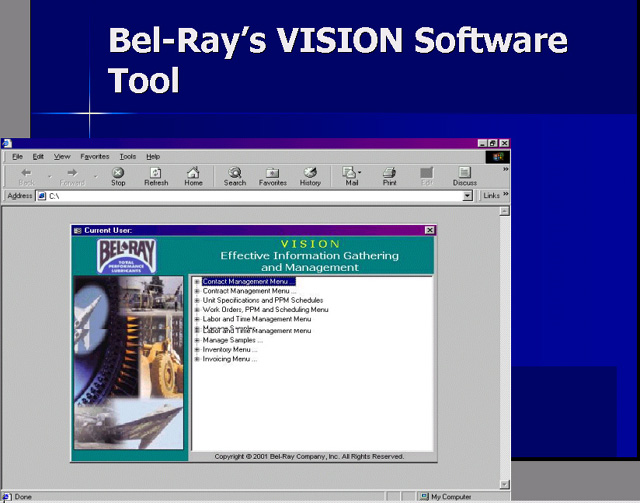Open the Tools menu
The width and height of the screenshot is (640, 503).
[127, 157]
